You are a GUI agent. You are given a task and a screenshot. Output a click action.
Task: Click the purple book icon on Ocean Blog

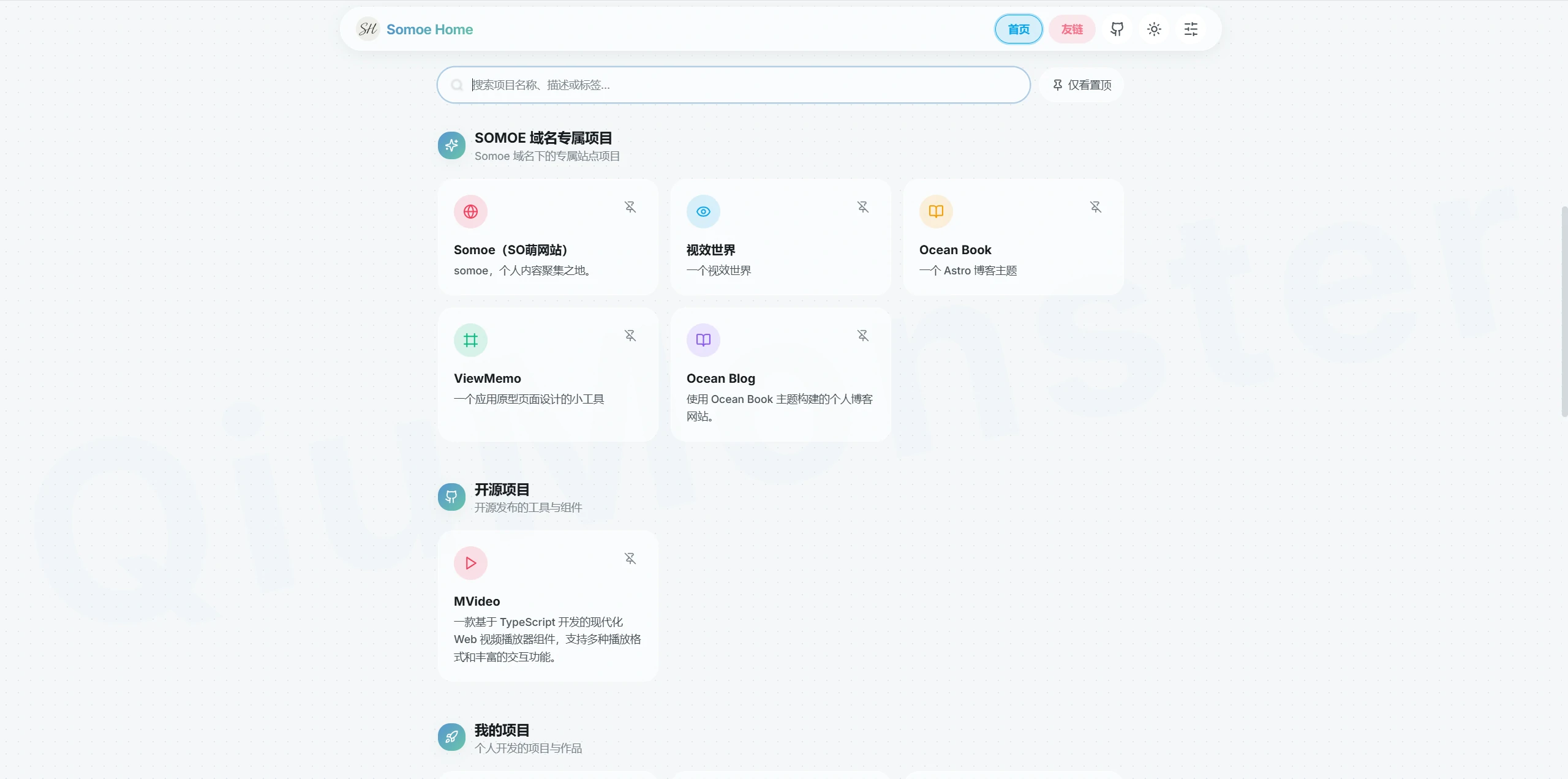[x=703, y=340]
